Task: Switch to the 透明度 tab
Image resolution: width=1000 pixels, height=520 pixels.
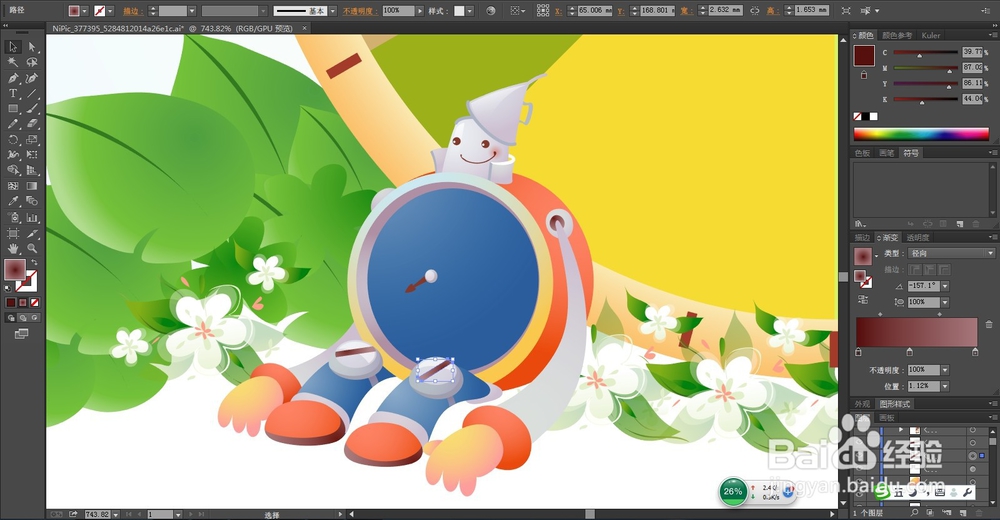Action: 918,237
